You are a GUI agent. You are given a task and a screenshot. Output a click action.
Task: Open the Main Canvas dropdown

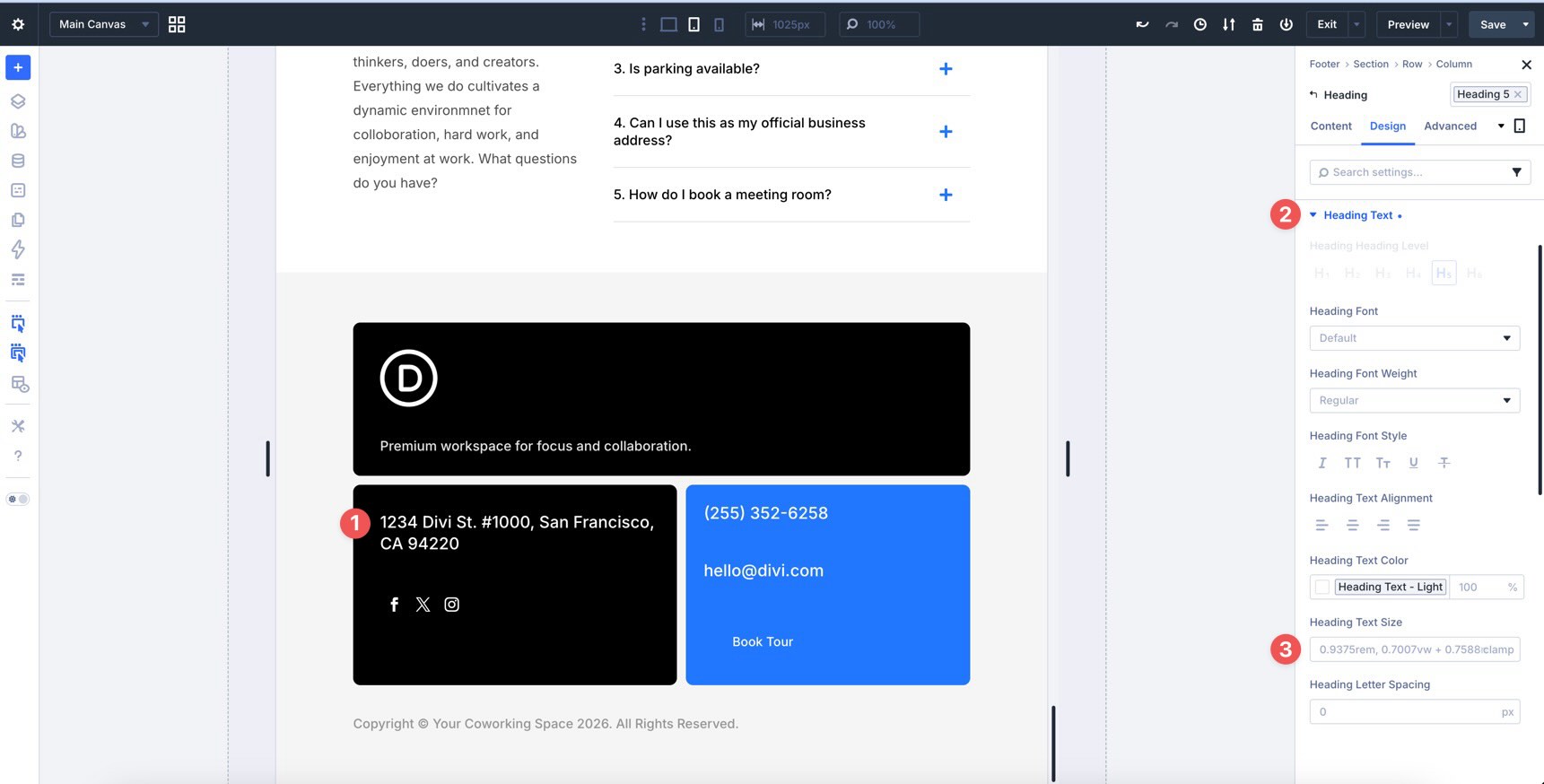point(104,24)
